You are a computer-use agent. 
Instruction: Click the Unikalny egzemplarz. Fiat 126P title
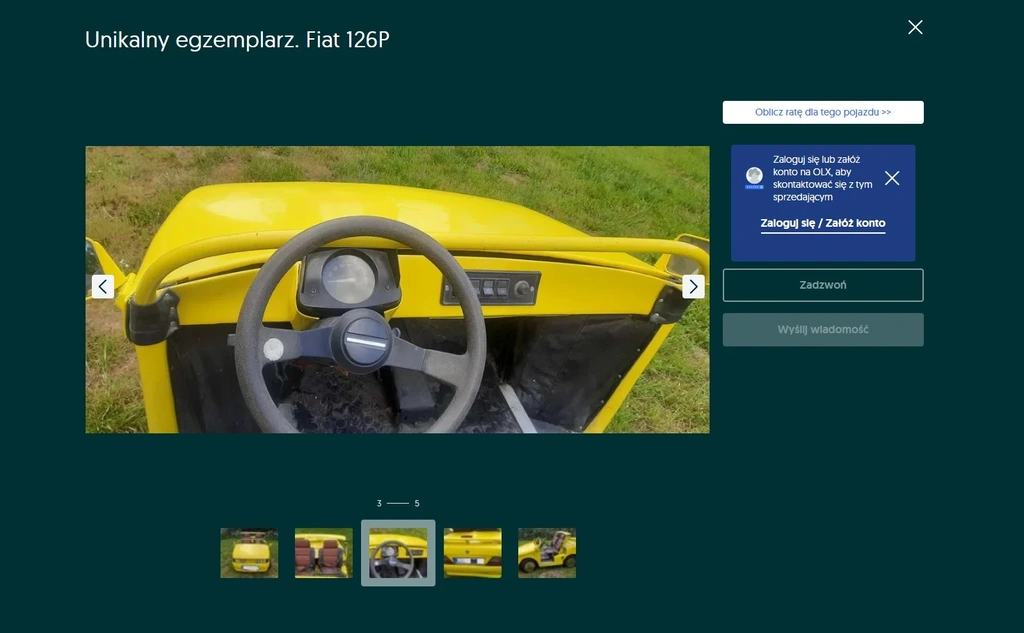coord(237,40)
